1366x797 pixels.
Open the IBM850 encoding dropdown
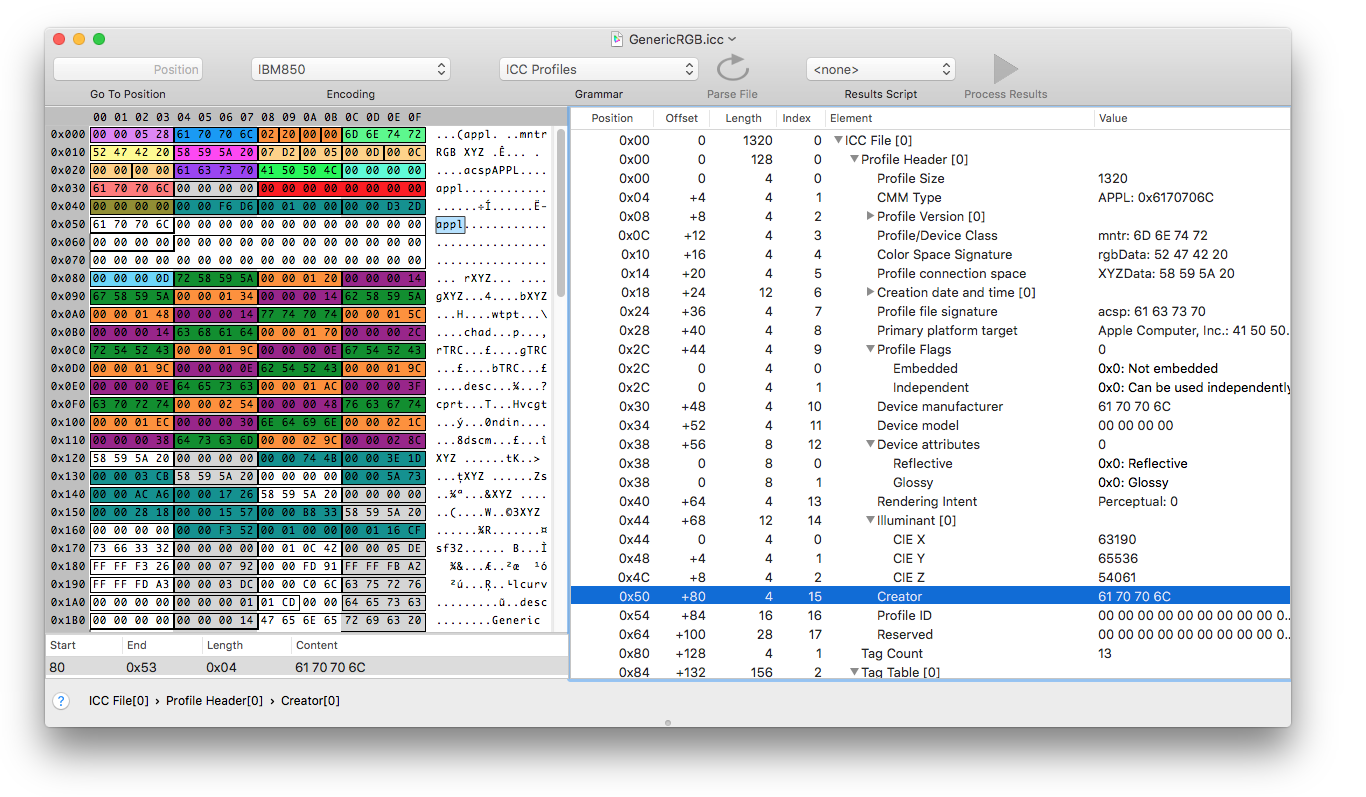pyautogui.click(x=351, y=69)
